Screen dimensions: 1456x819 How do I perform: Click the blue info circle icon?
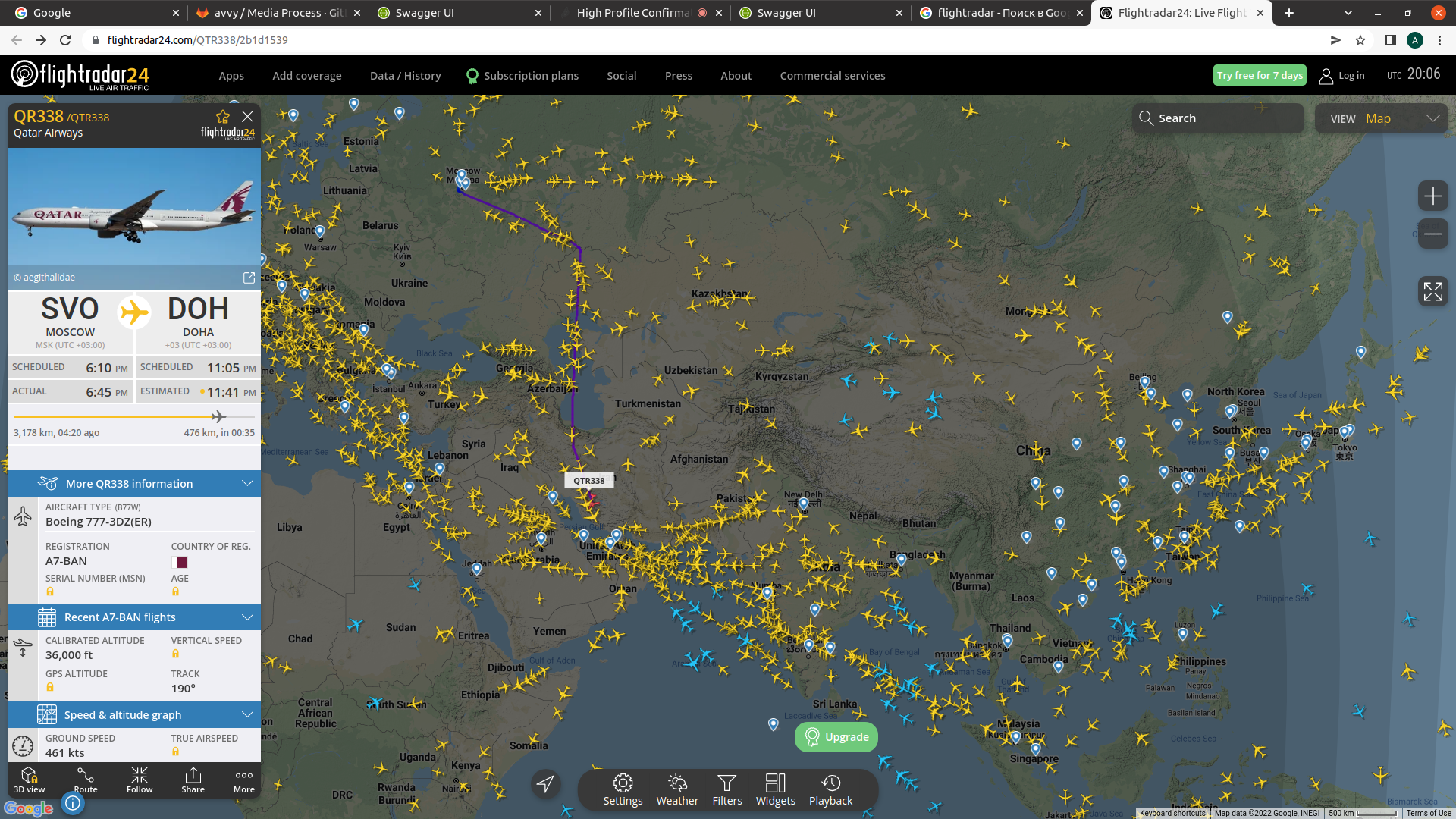[x=73, y=803]
